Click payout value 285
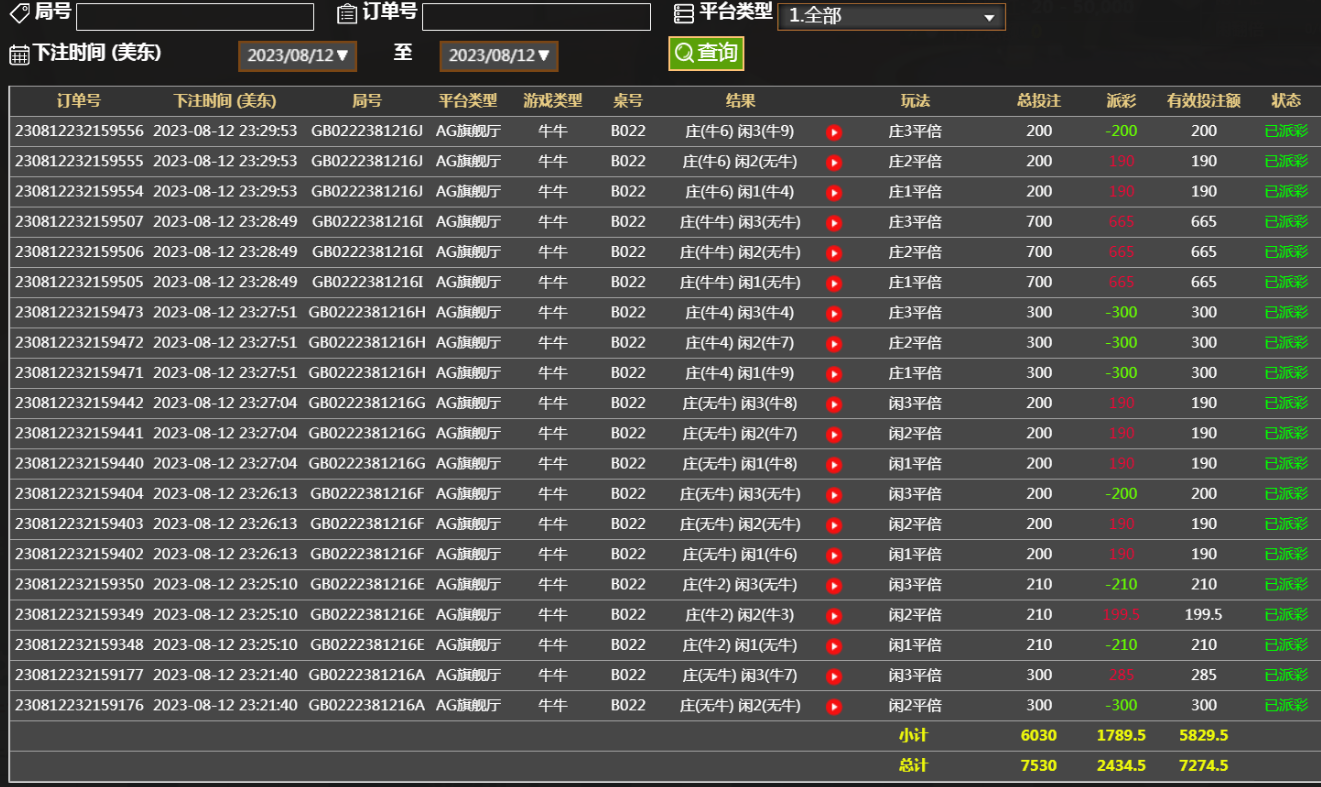1321x787 pixels. 1121,675
